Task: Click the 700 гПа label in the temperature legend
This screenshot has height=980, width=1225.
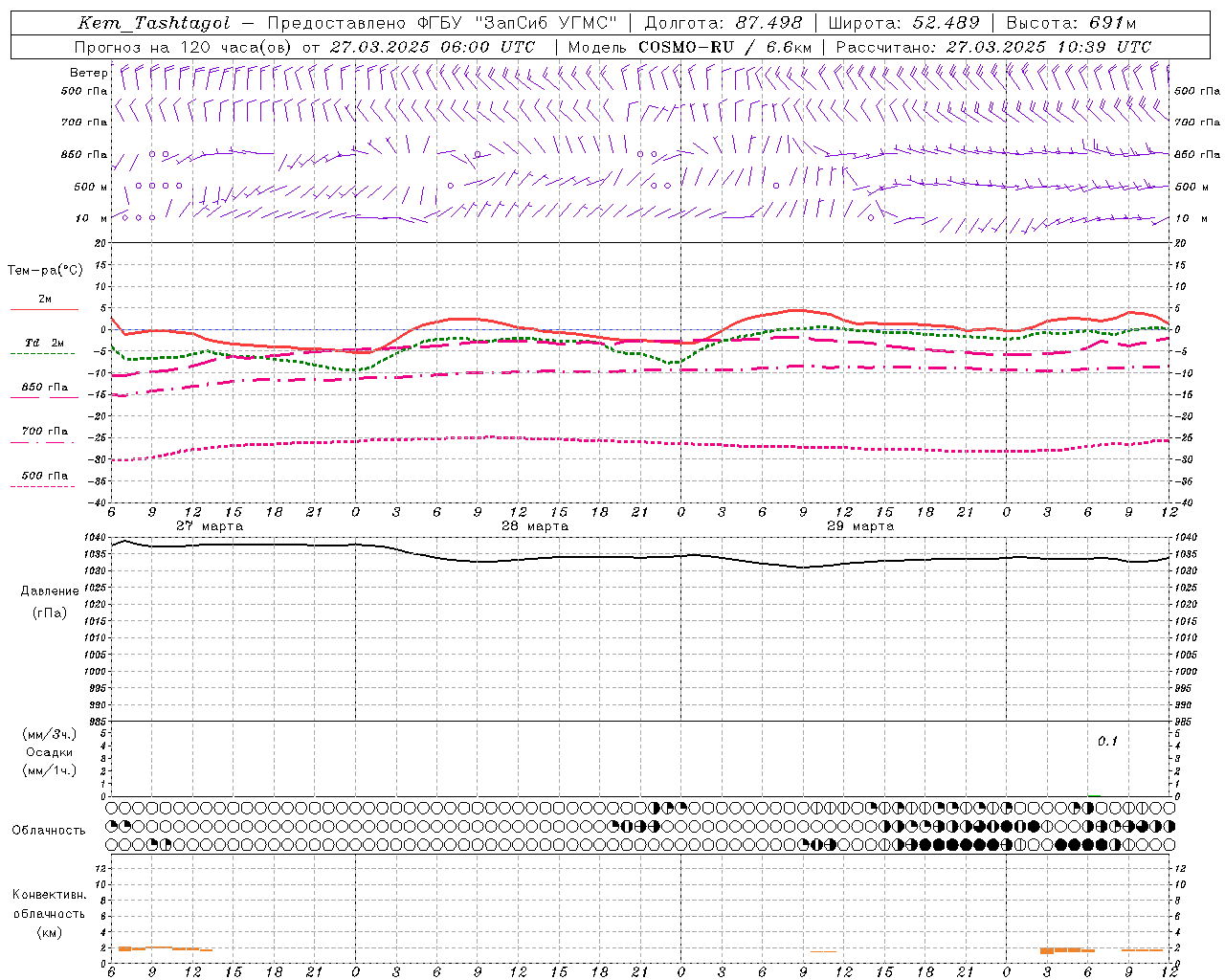Action: [x=45, y=432]
